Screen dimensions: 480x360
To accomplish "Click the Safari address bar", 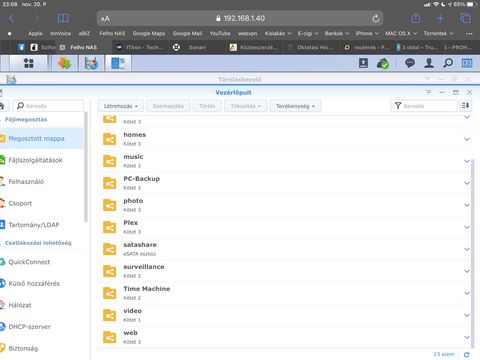I will pyautogui.click(x=240, y=18).
